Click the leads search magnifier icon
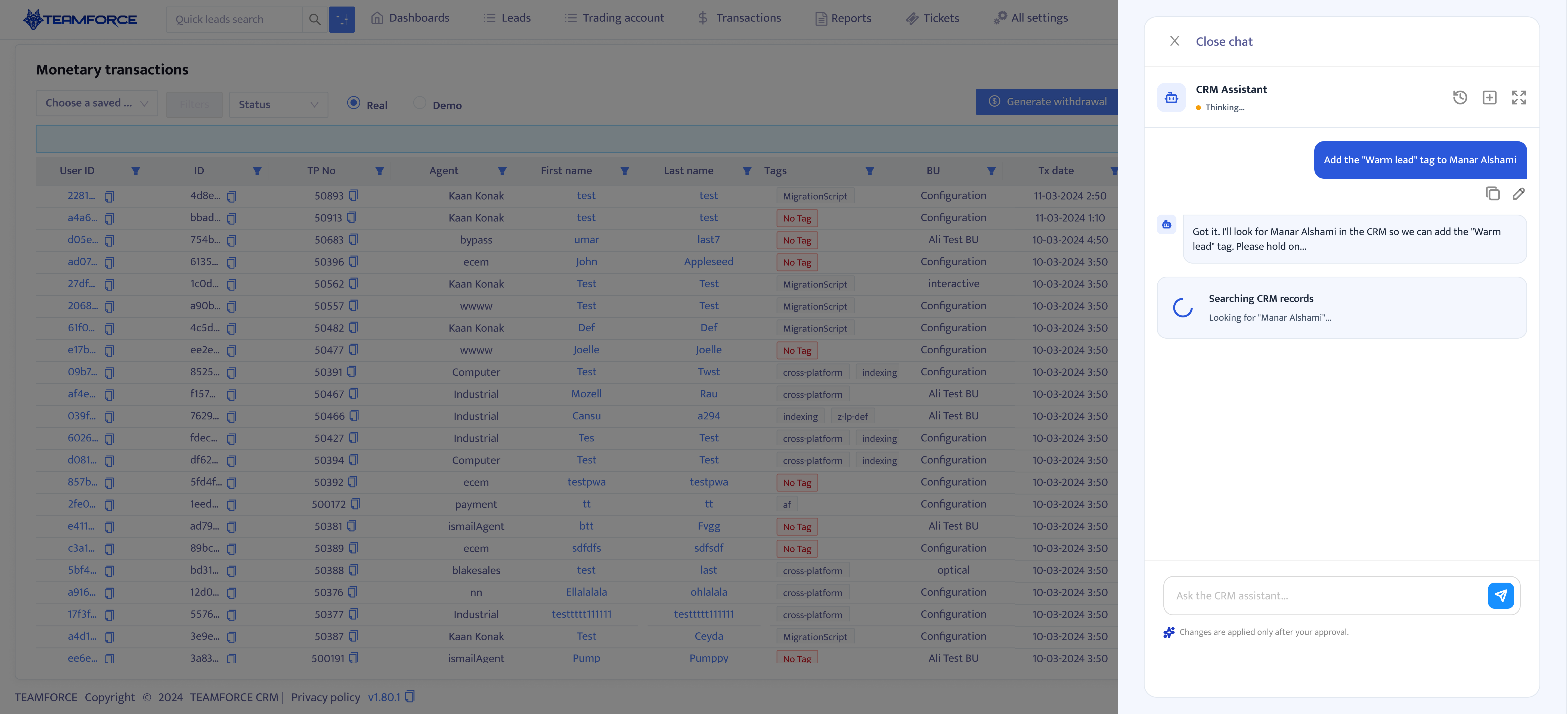The image size is (1568, 714). coord(315,20)
